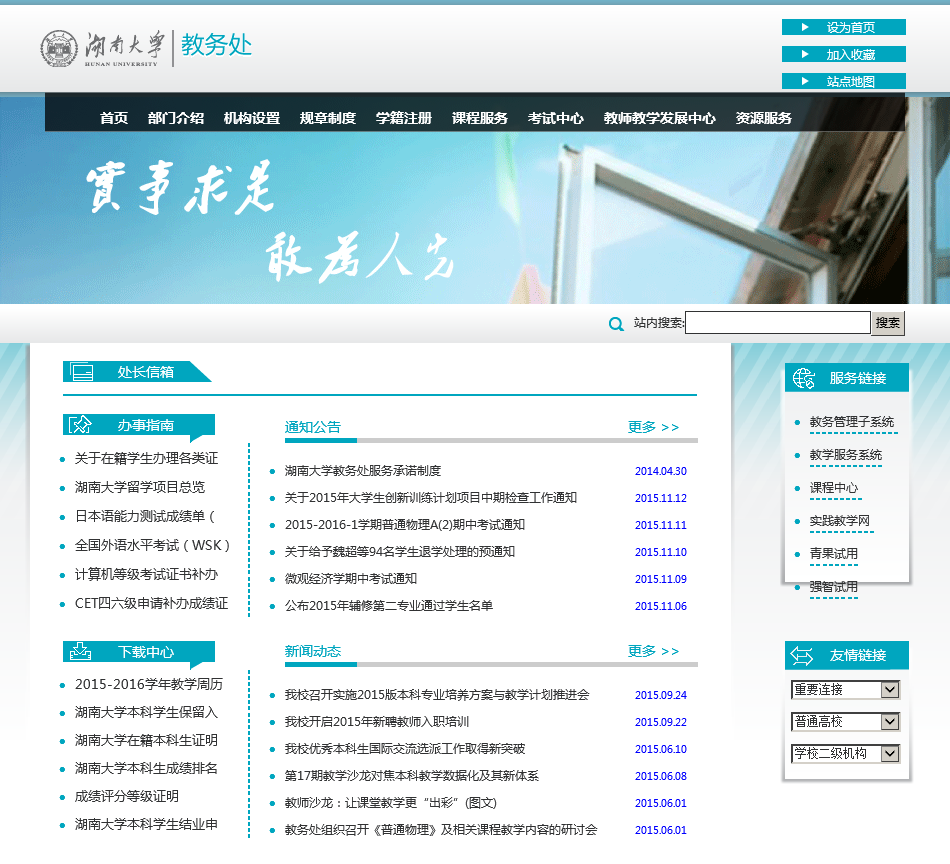
Task: Open the 普通高校 dropdown
Action: [x=845, y=722]
